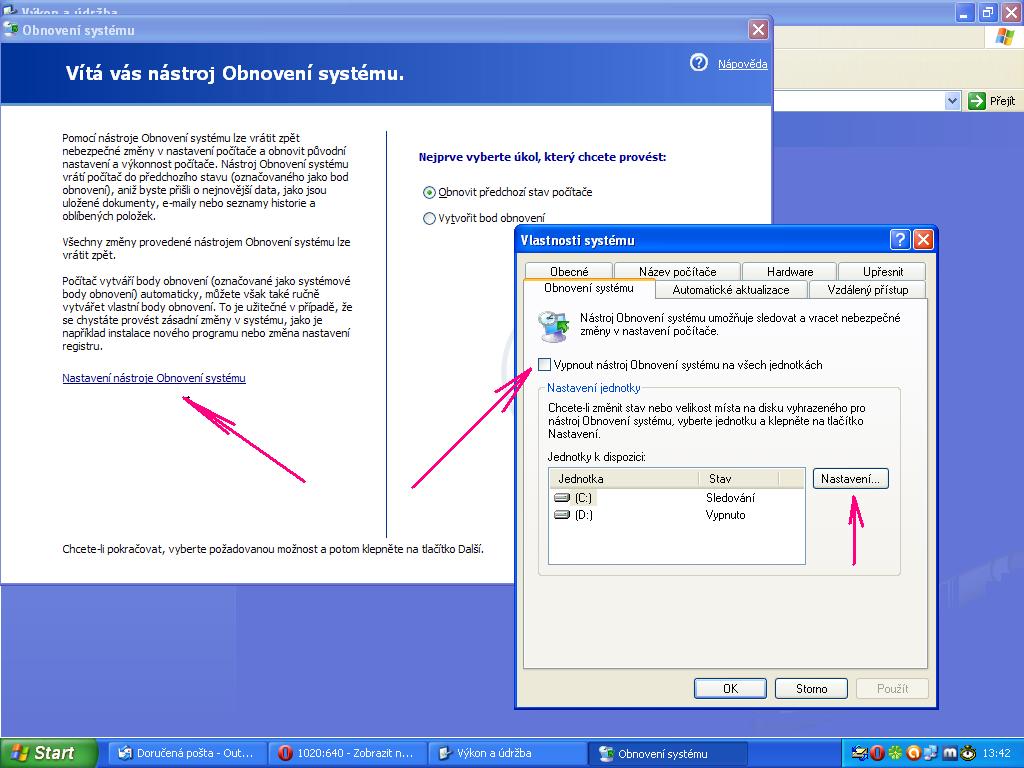The image size is (1024, 768).
Task: Open the address bar dropdown arrow
Action: (953, 101)
